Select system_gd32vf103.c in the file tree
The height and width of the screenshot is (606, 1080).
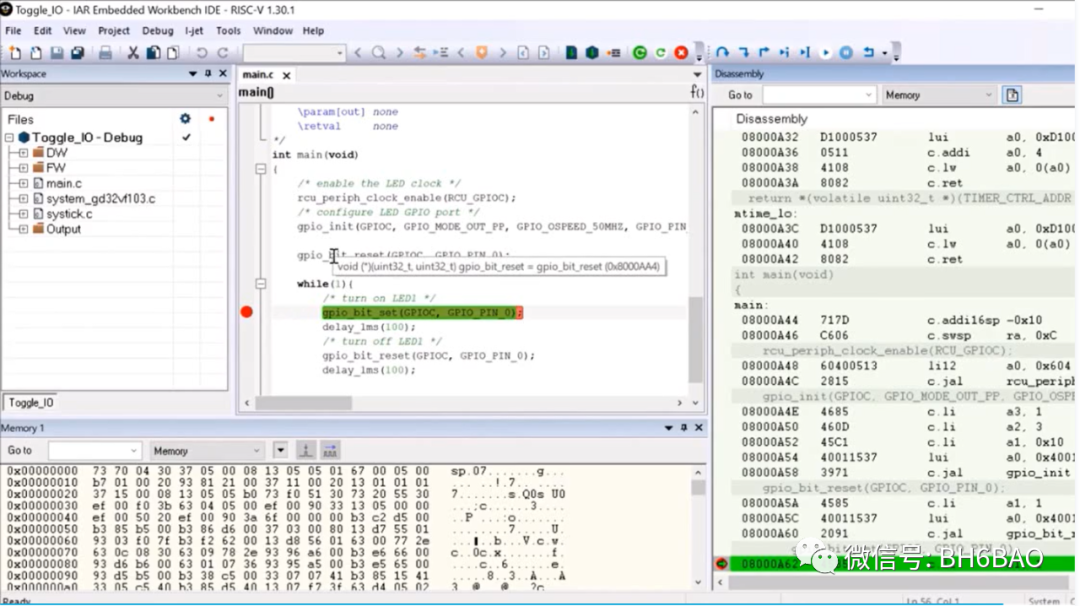pos(101,198)
